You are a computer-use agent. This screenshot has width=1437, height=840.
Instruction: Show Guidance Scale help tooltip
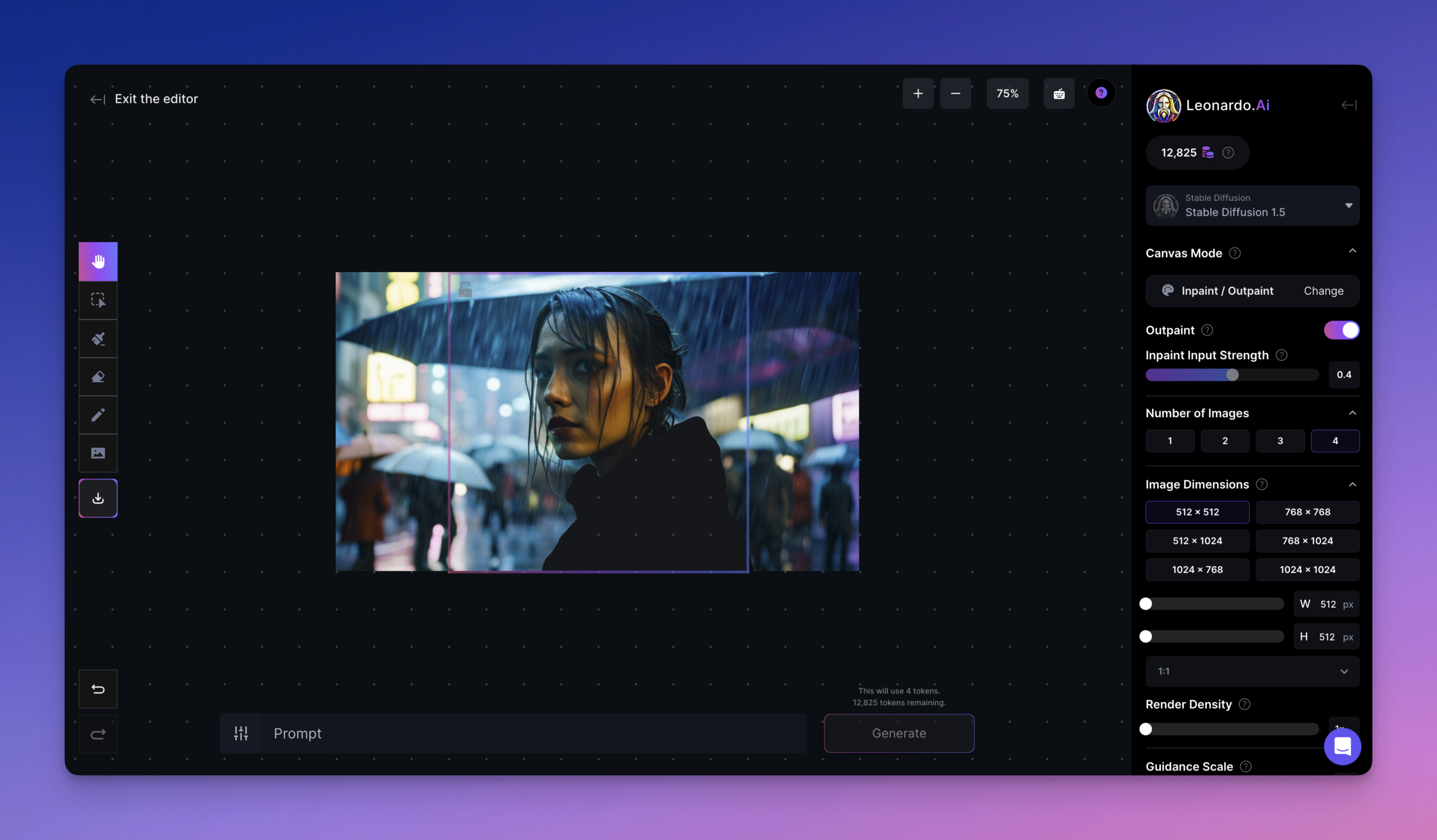(1246, 766)
